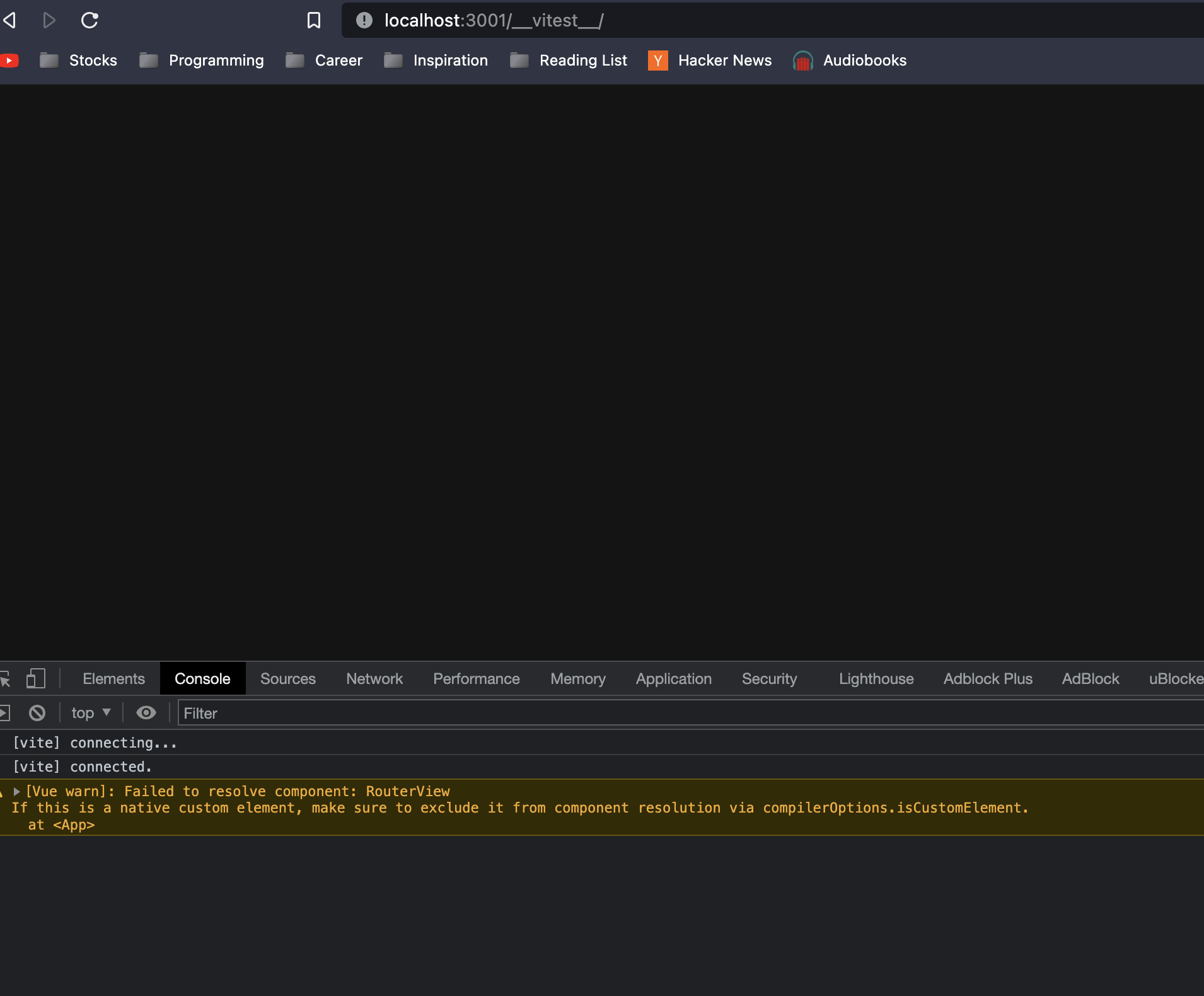Click the warning icon beside Vue warn

pyautogui.click(x=3, y=792)
